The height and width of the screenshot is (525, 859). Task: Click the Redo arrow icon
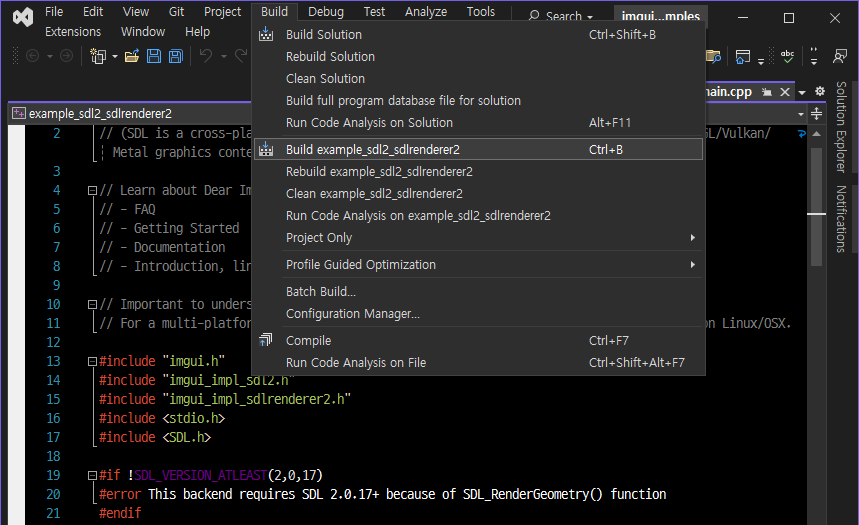(x=241, y=56)
